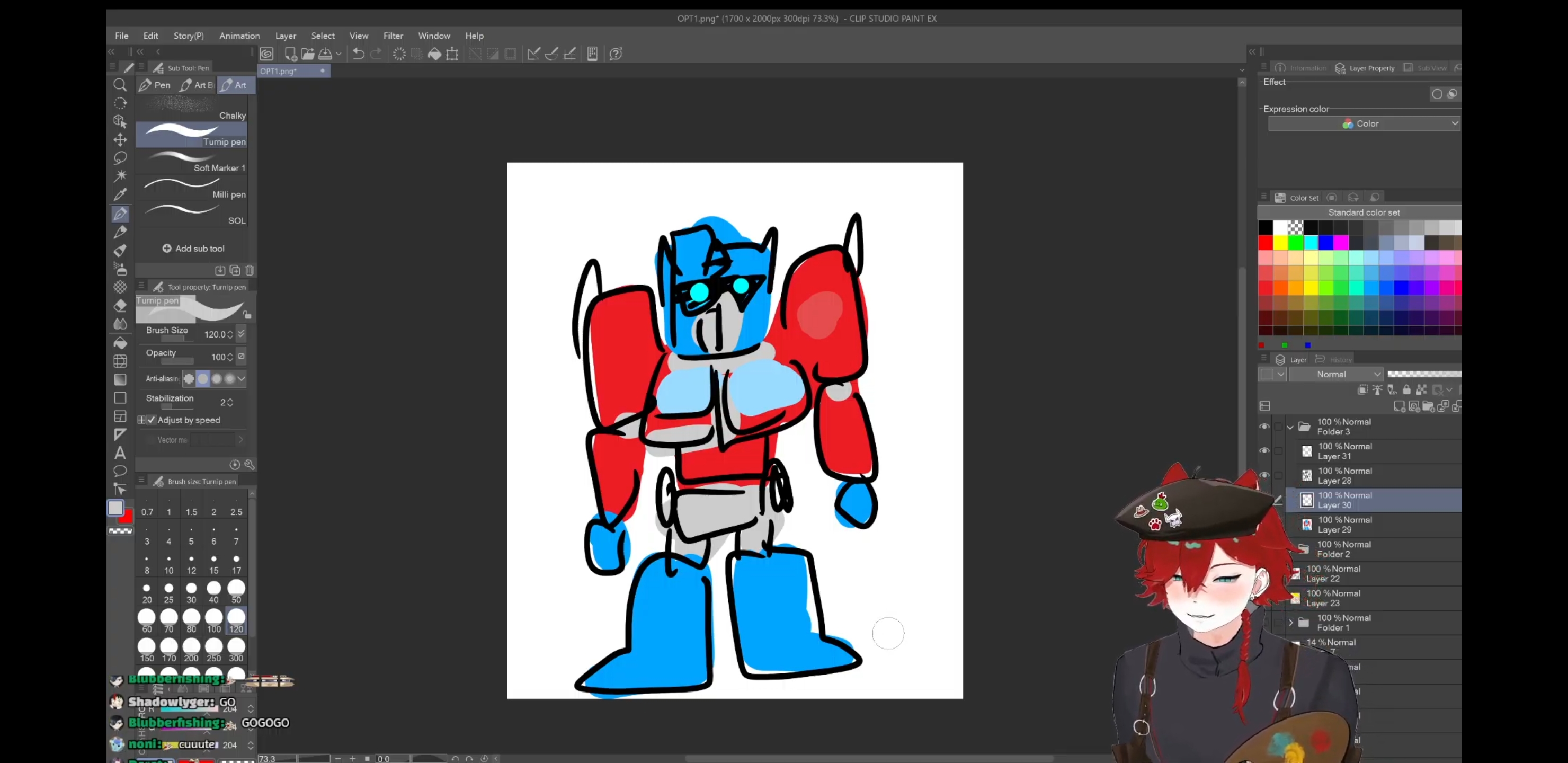Select the Gradient tool
1568x763 pixels.
[120, 379]
